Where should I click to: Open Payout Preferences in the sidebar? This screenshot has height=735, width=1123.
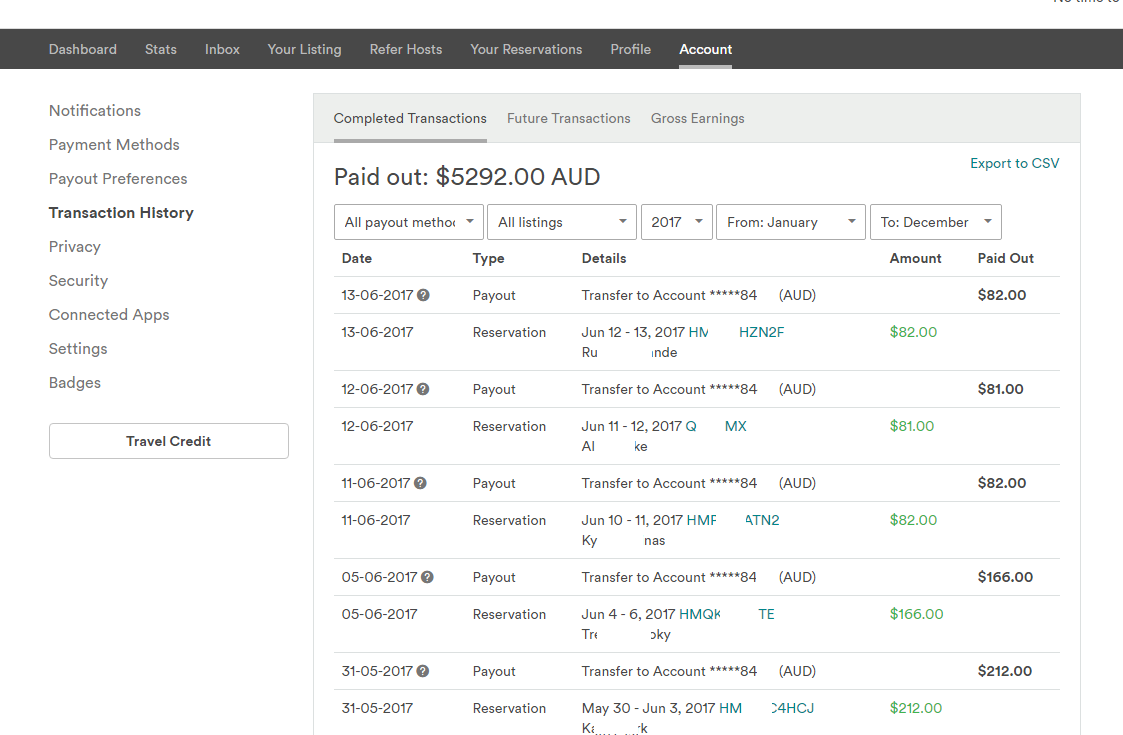coord(118,179)
